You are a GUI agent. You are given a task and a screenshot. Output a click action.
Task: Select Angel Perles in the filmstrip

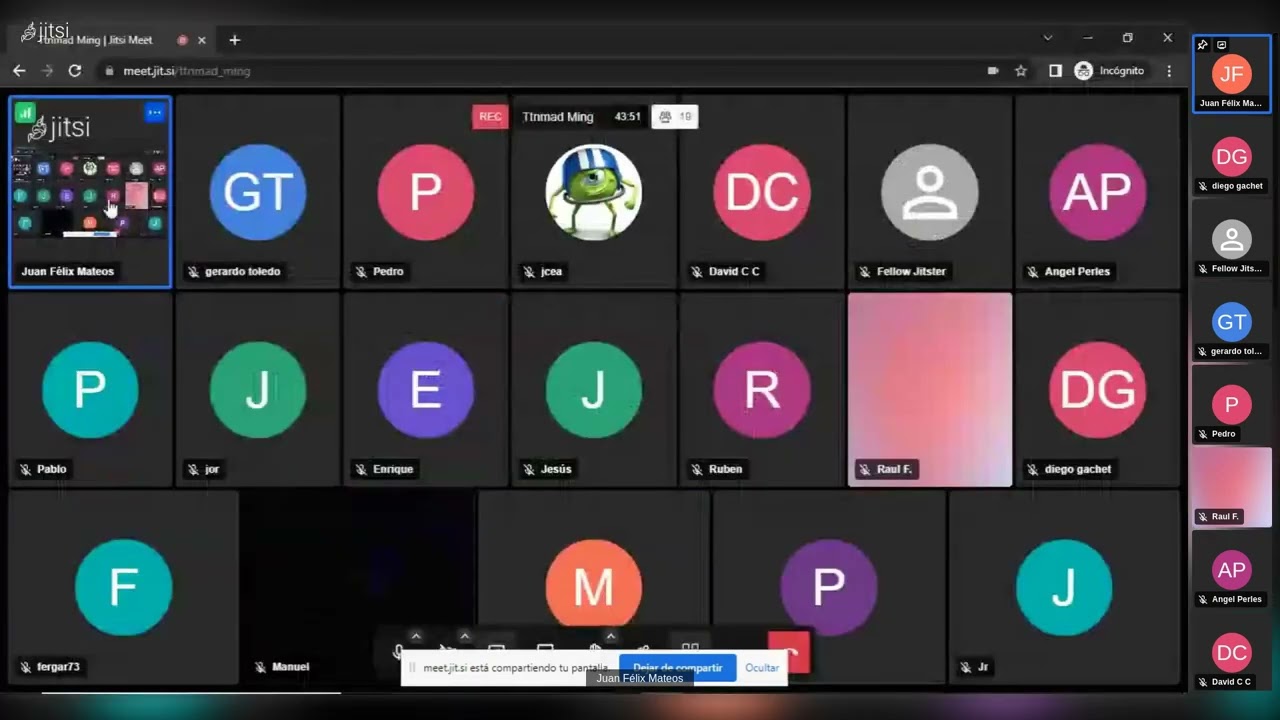tap(1232, 570)
